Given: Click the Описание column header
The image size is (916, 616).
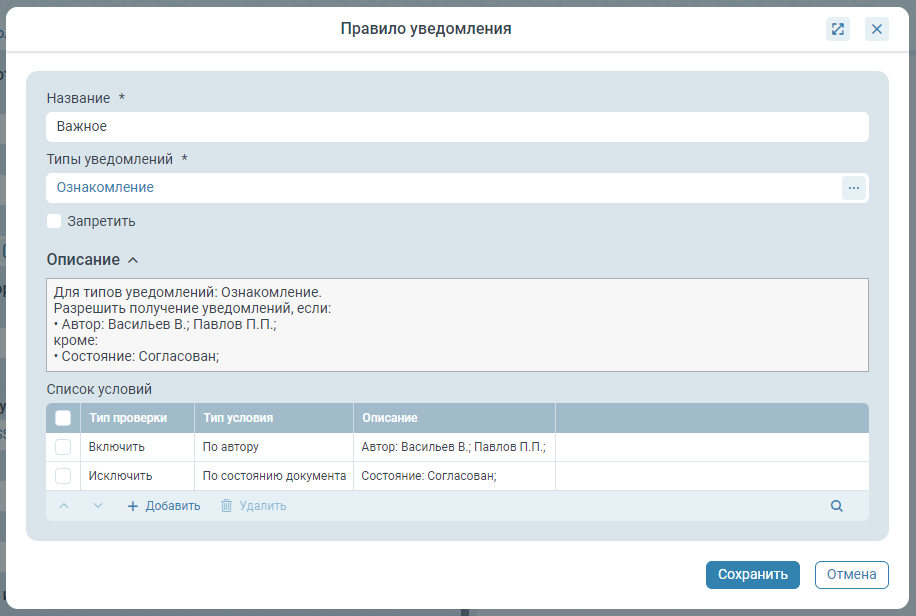Looking at the screenshot, I should pos(389,418).
